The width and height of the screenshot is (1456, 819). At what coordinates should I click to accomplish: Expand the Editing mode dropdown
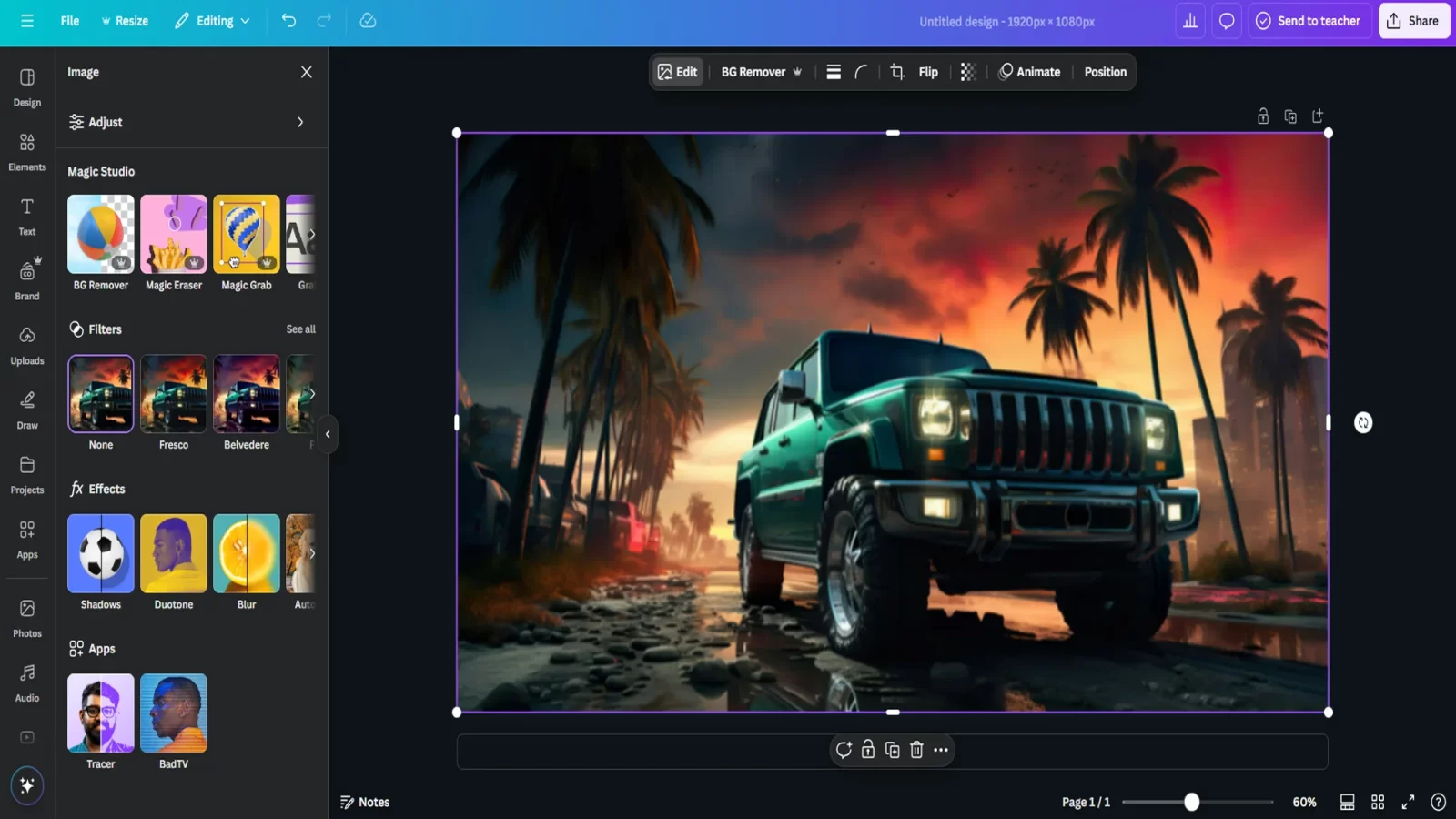coord(212,21)
